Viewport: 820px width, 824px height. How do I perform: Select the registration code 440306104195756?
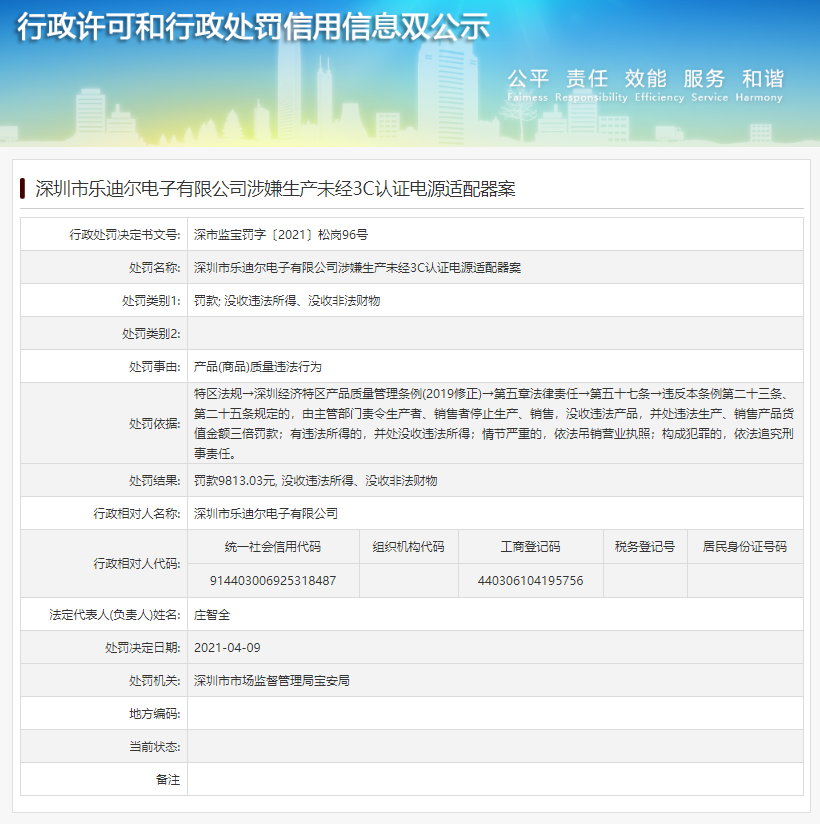(x=530, y=581)
